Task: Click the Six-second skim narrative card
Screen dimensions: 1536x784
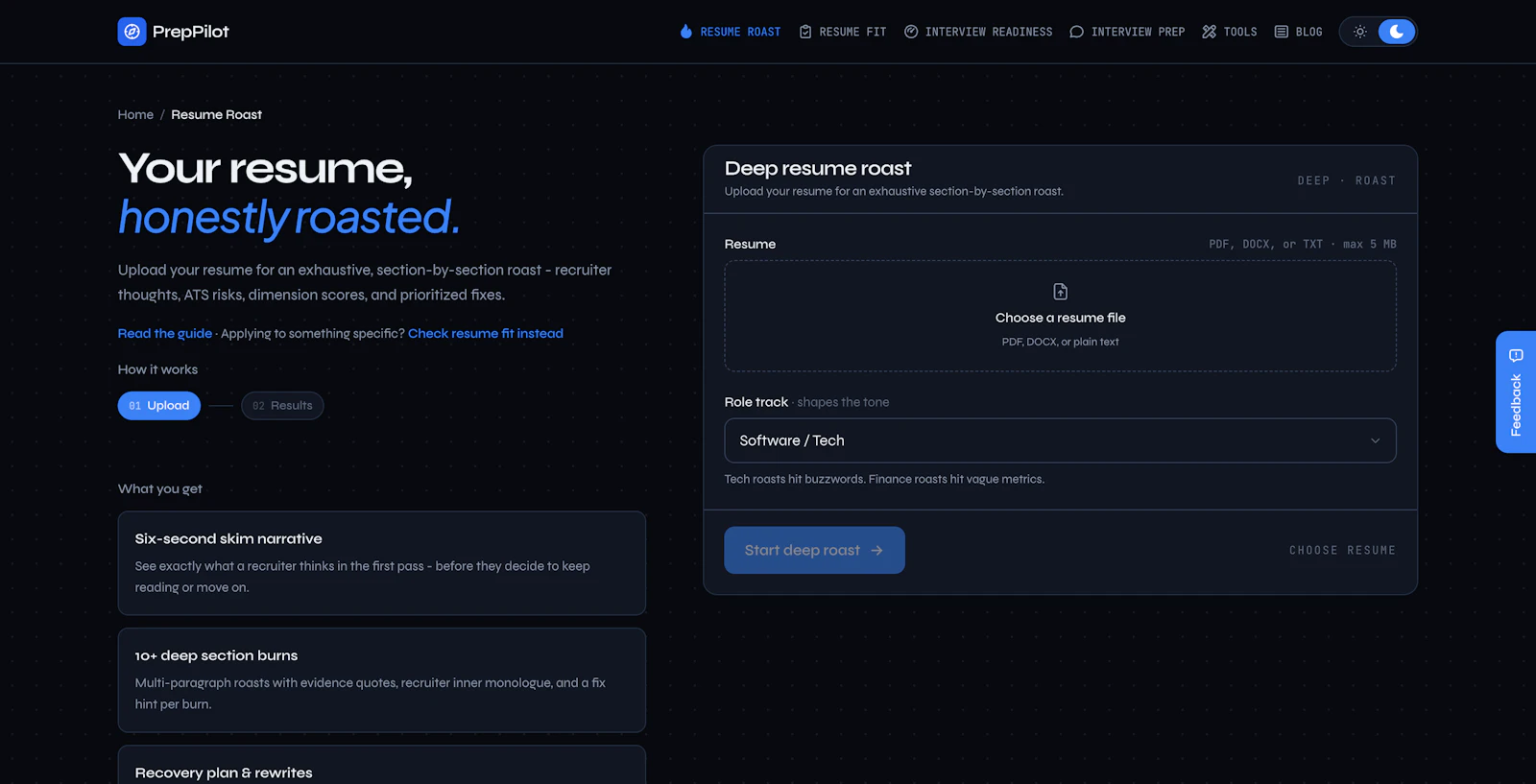Action: coord(382,562)
